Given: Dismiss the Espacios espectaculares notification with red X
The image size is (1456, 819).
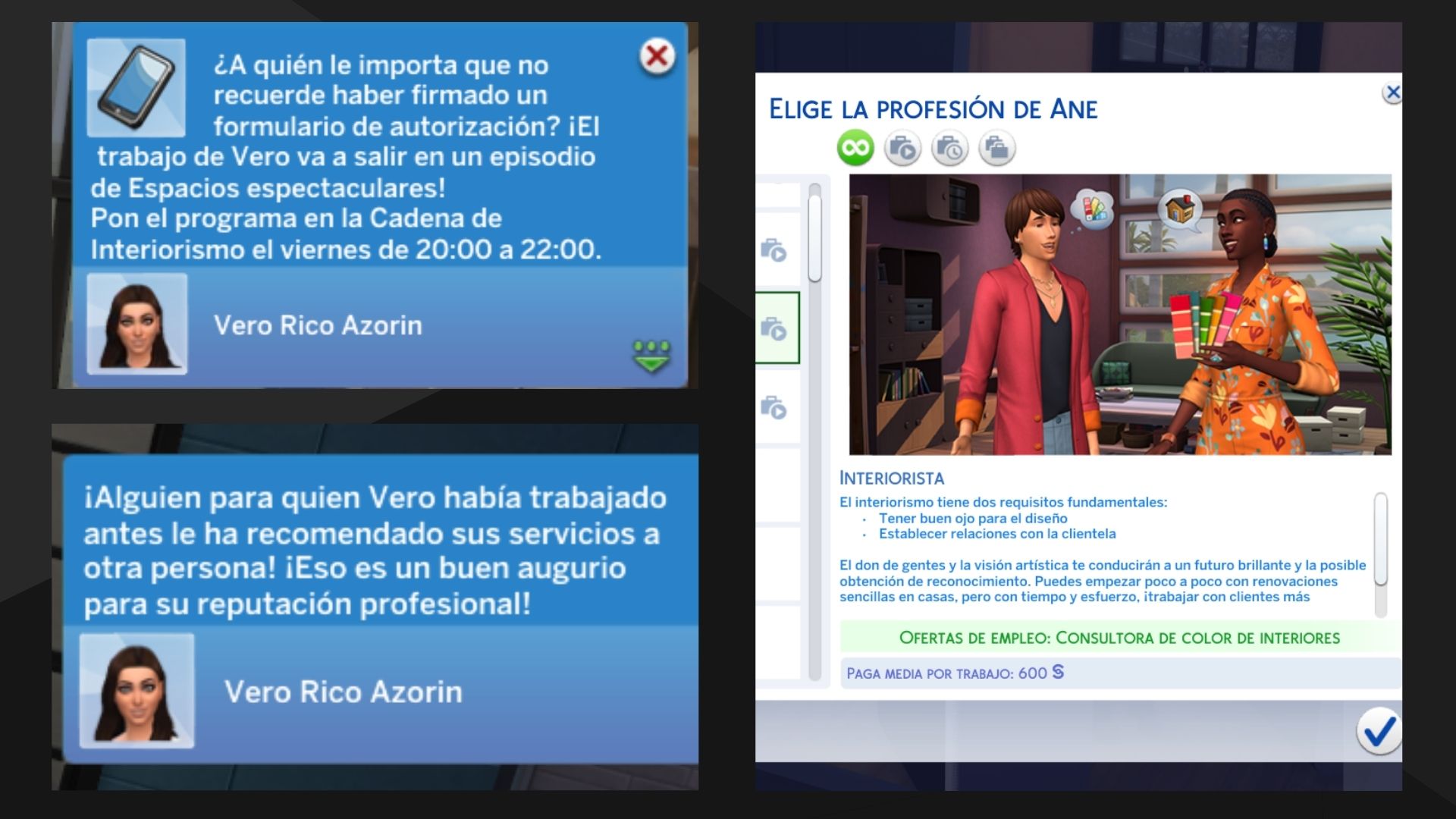Looking at the screenshot, I should 657,56.
